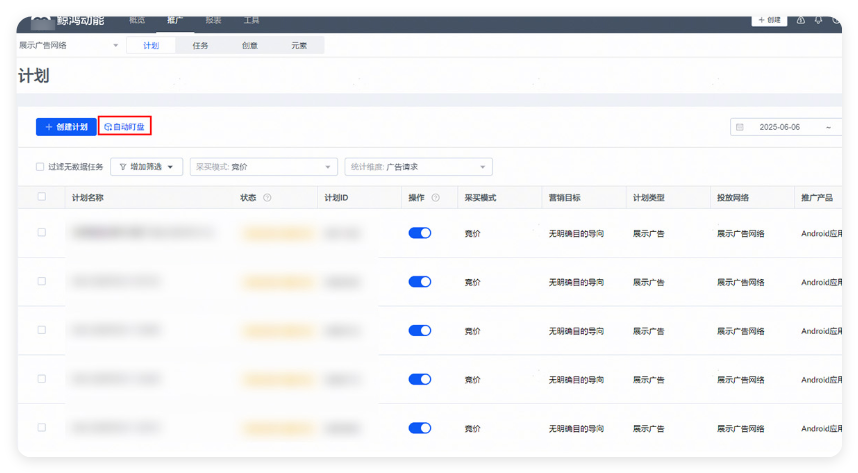Click the help icon next to 状态

(267, 198)
